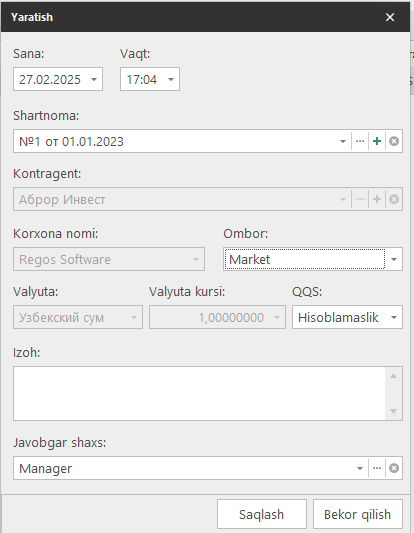Click the Kontragent plus icon
Screen dimensions: 414x533
pos(377,199)
